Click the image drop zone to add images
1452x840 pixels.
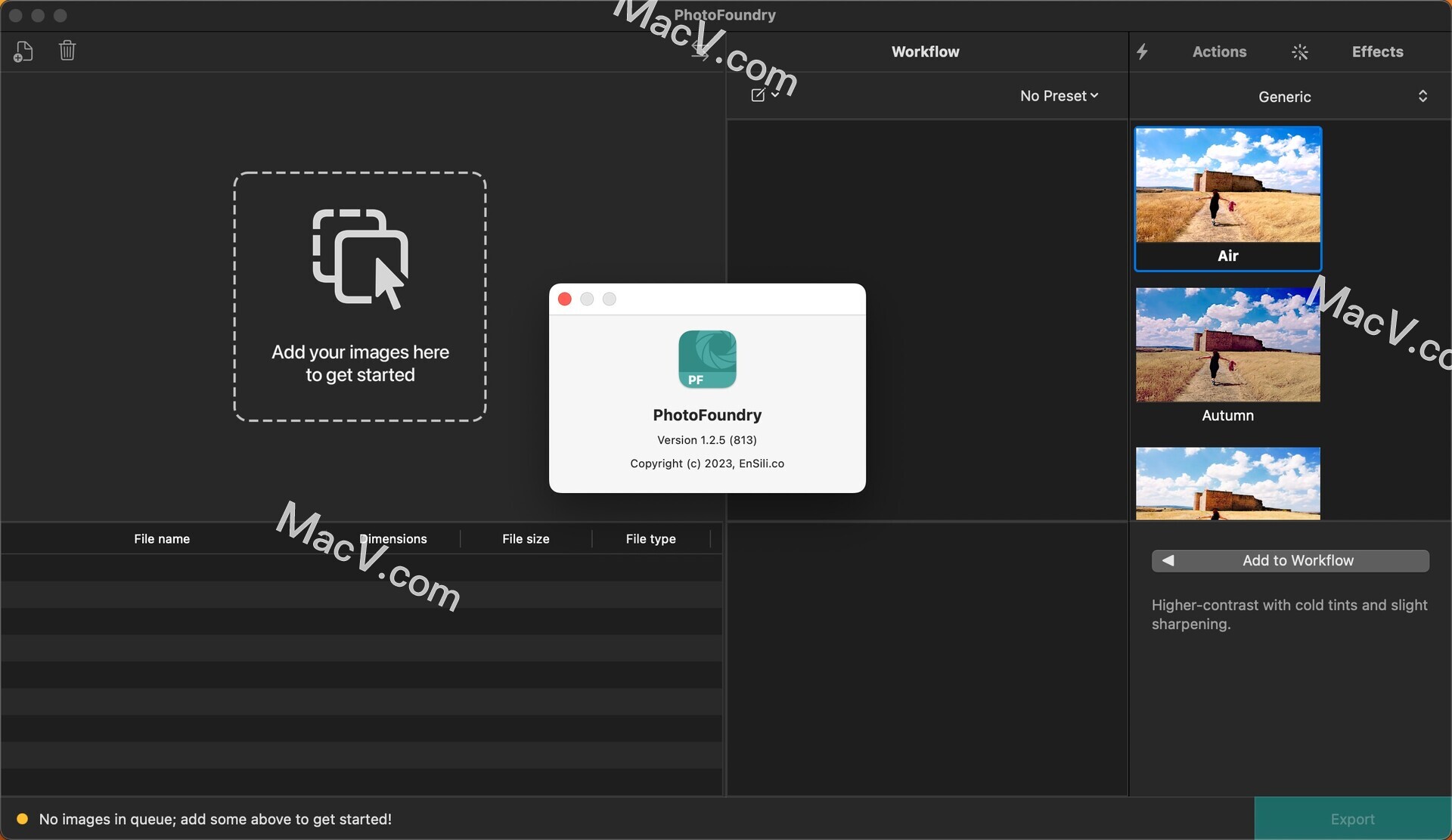(360, 296)
